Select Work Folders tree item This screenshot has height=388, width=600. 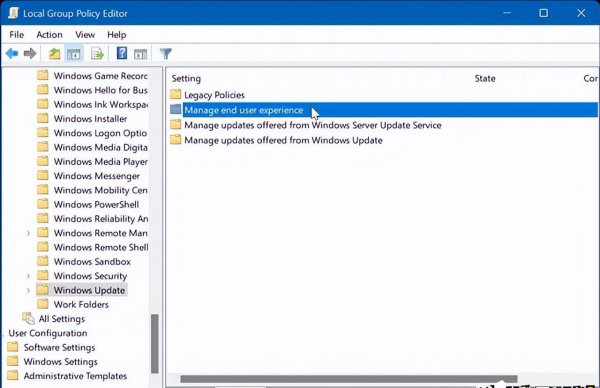tap(81, 305)
